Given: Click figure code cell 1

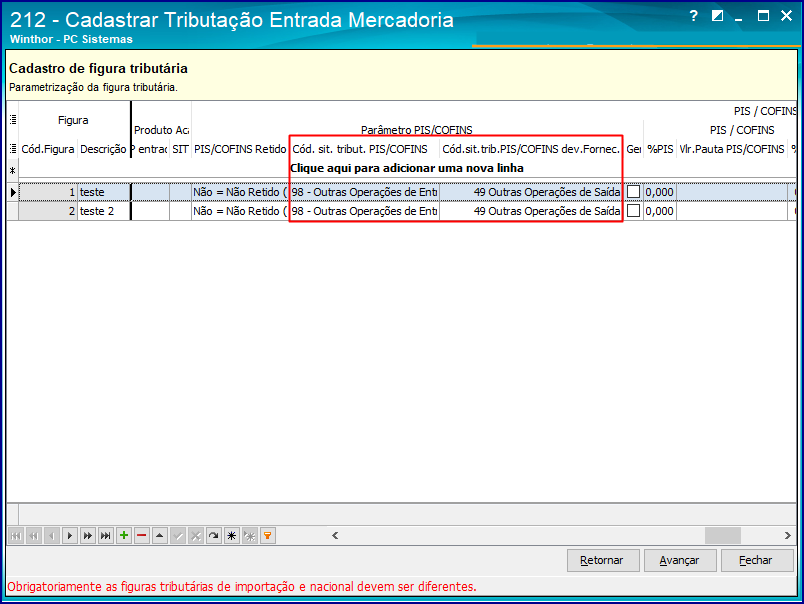Looking at the screenshot, I should pos(48,192).
